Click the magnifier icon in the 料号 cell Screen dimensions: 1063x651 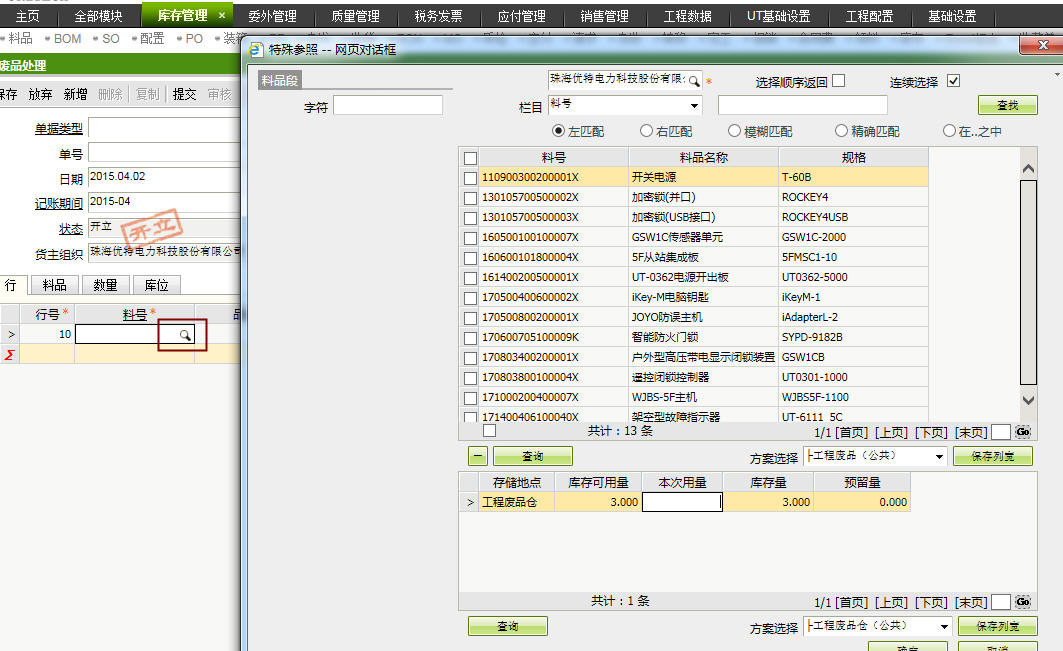pos(185,335)
